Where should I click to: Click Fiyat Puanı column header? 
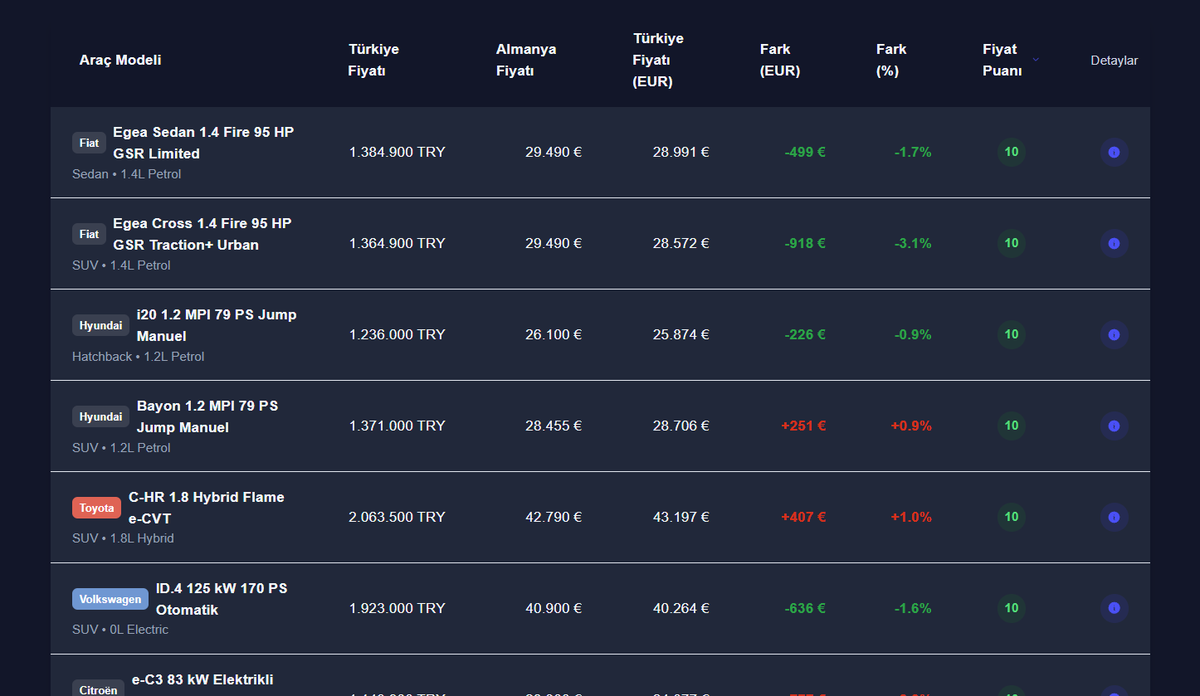point(1002,60)
